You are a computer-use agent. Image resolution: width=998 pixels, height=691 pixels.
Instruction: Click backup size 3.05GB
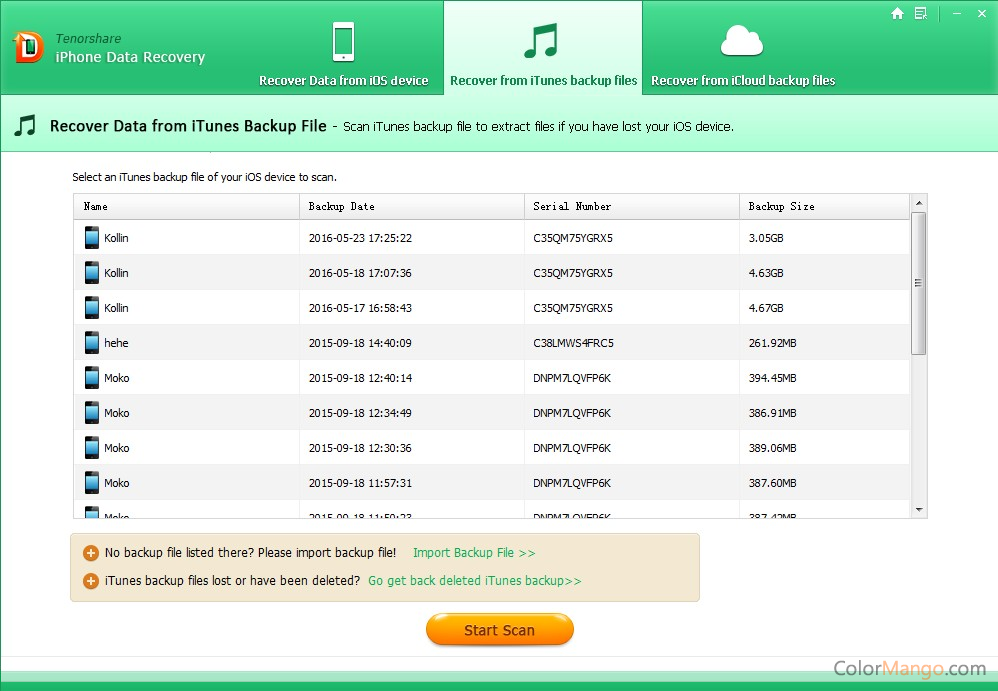[x=766, y=238]
